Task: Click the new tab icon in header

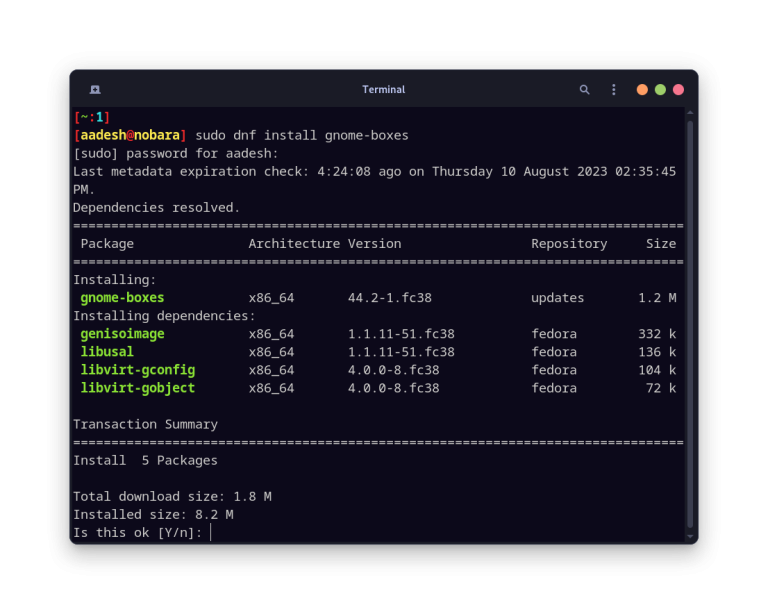Action: 95,90
